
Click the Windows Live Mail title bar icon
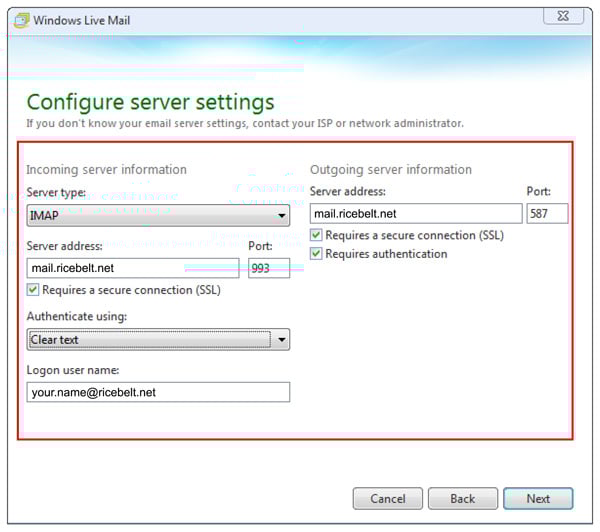[19, 20]
